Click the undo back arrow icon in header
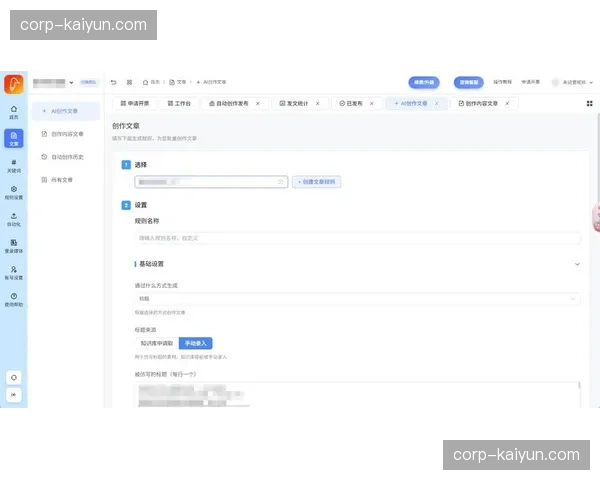Viewport: 600px width, 480px height. (x=113, y=82)
